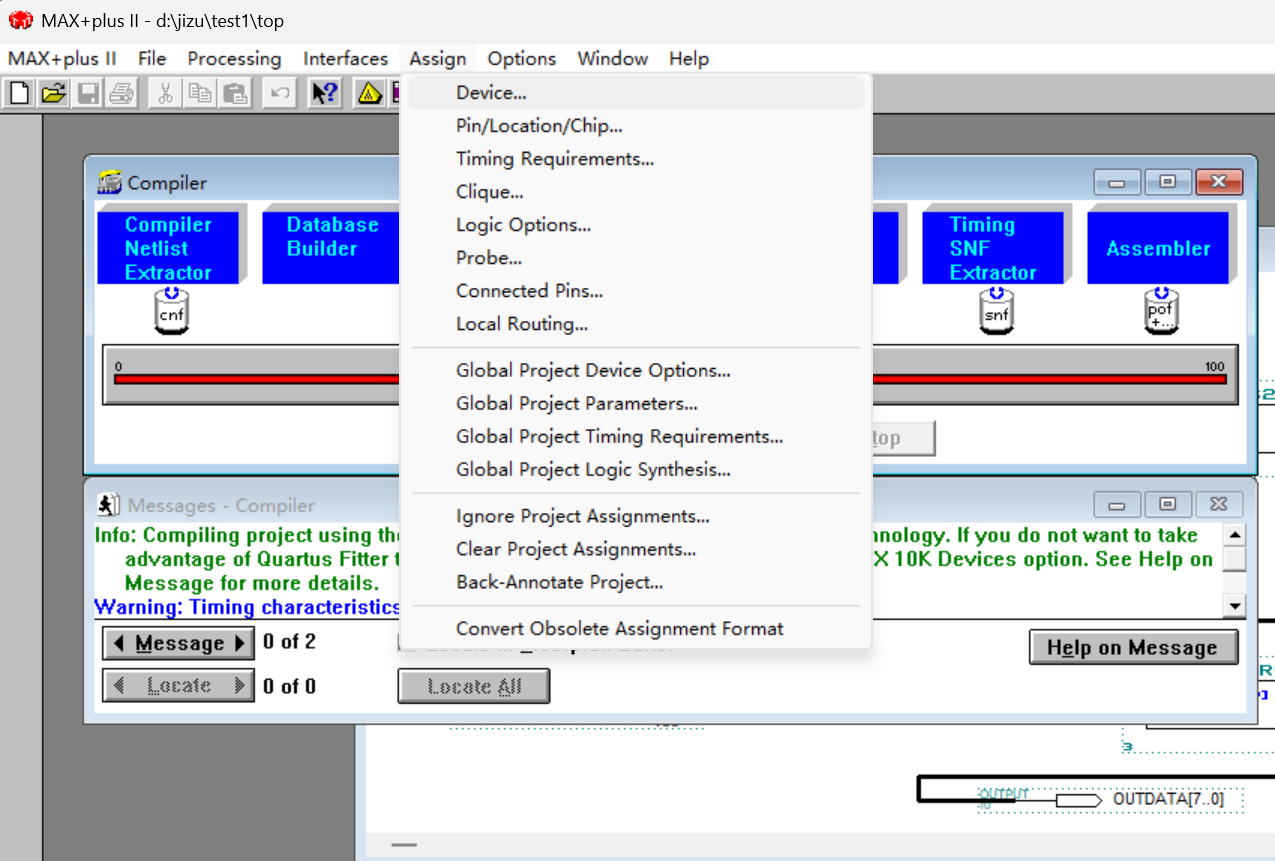Choose Pin/Location/Chip... menu entry
Viewport: 1275px width, 861px height.
(636, 126)
